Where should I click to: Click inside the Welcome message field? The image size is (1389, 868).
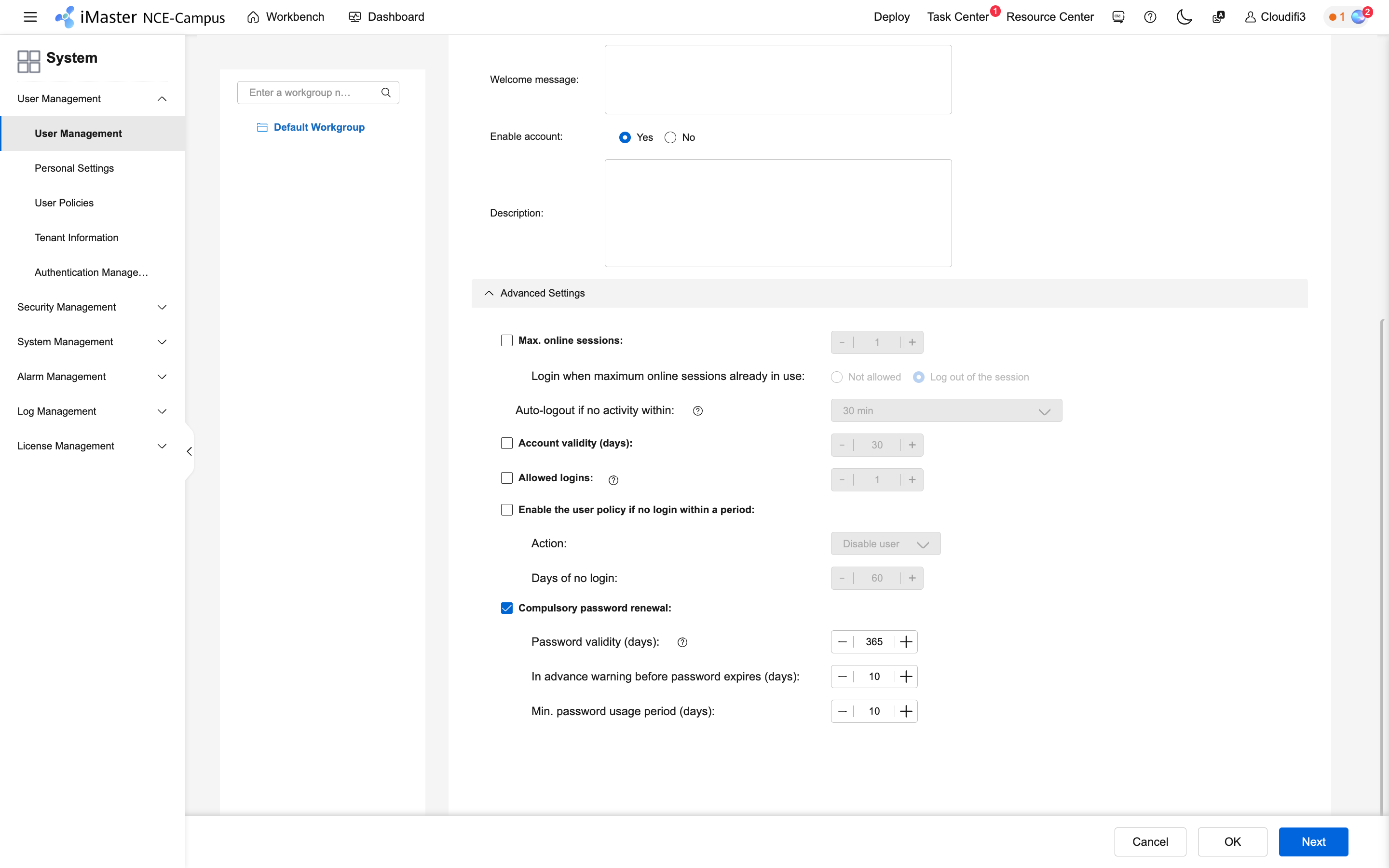(777, 79)
